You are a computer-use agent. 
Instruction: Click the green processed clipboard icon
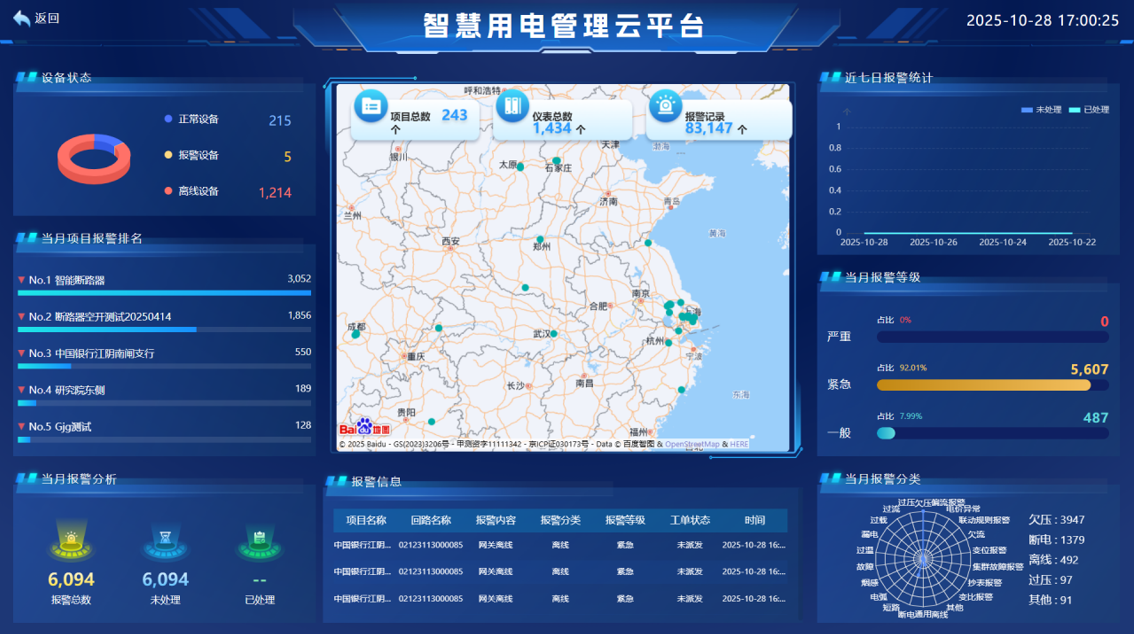[260, 541]
